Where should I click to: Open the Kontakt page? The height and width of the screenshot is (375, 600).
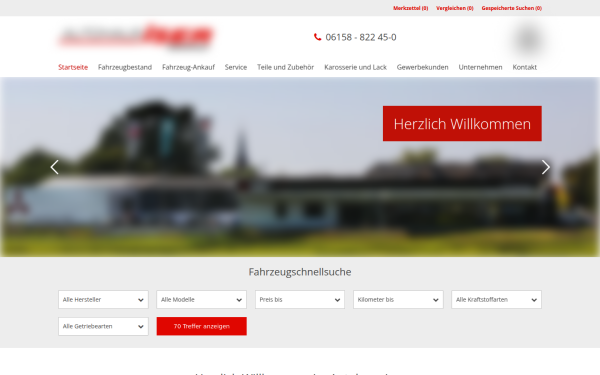pos(525,67)
